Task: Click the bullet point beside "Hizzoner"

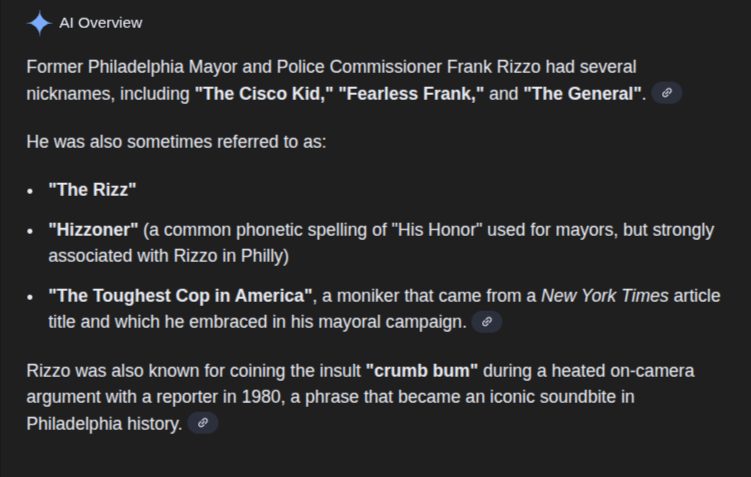Action: click(31, 231)
